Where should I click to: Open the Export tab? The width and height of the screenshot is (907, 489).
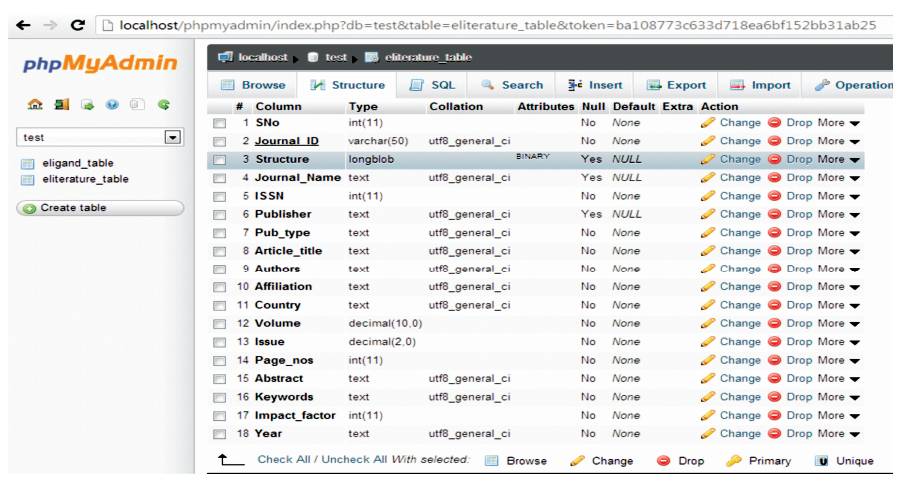tap(677, 85)
